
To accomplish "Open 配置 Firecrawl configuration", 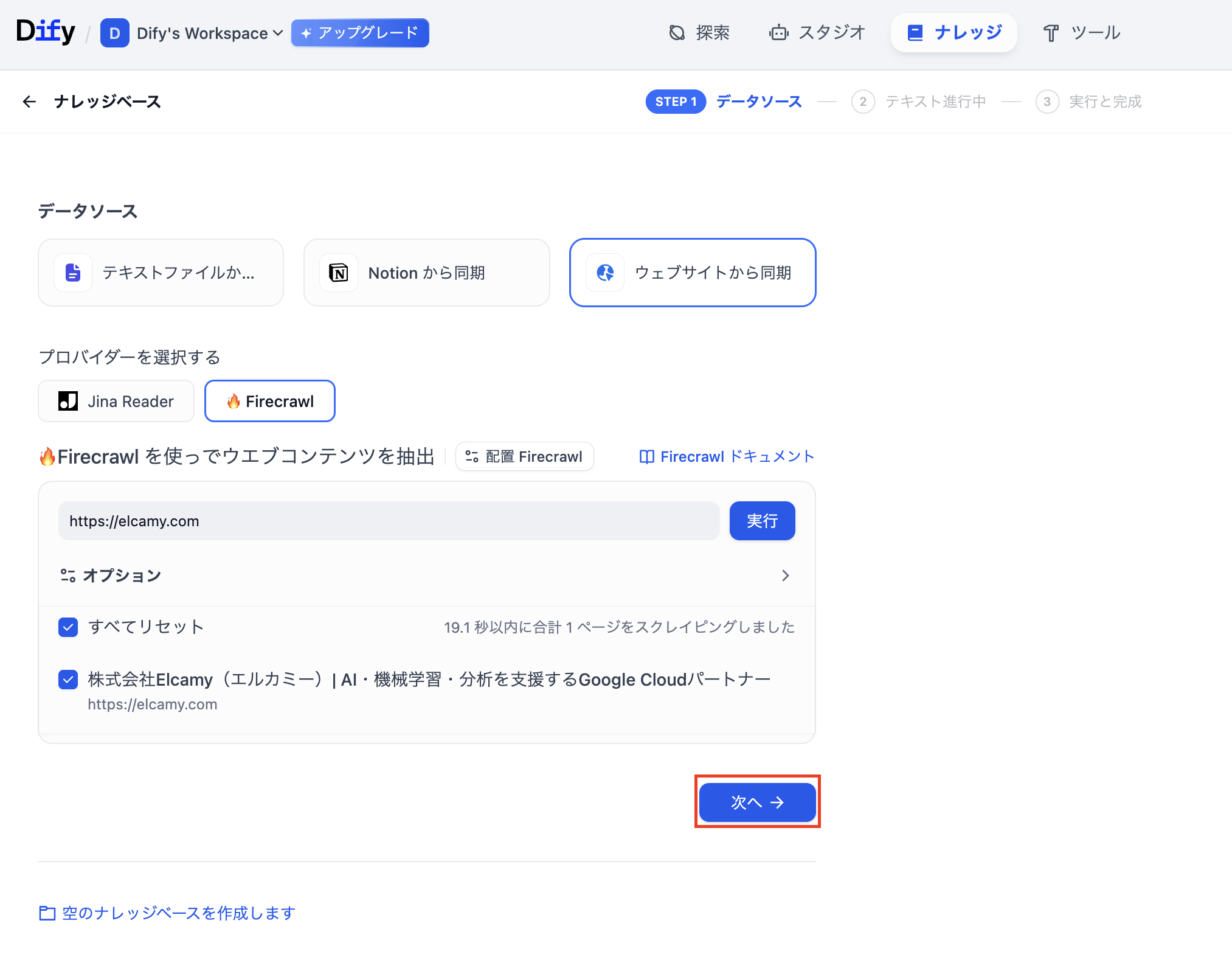I will [524, 456].
